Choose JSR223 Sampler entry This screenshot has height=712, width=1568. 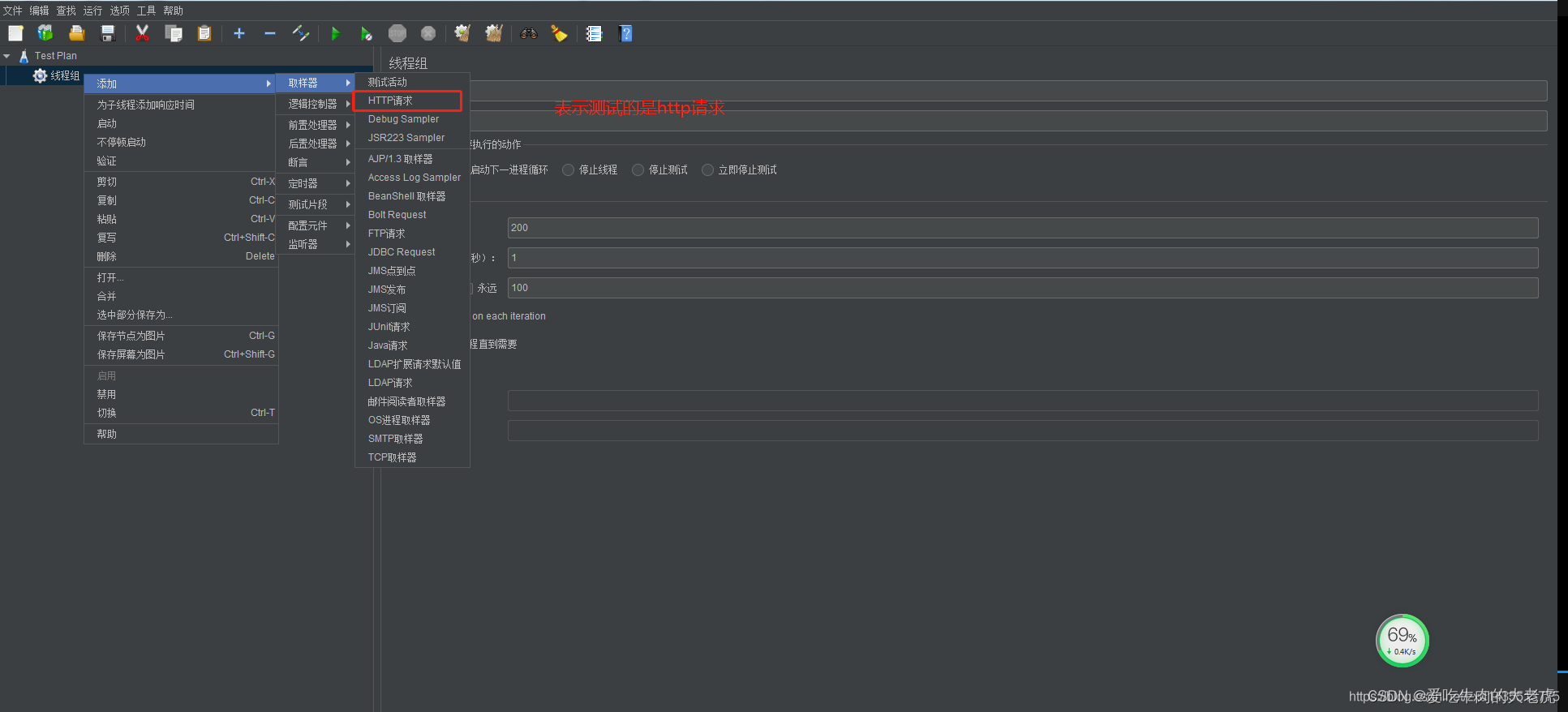point(412,138)
